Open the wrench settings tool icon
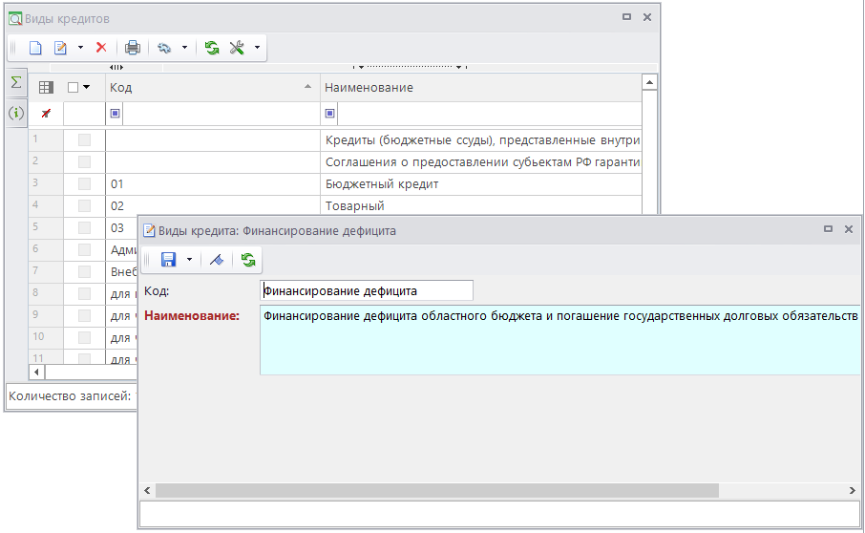865x533 pixels. pos(238,48)
